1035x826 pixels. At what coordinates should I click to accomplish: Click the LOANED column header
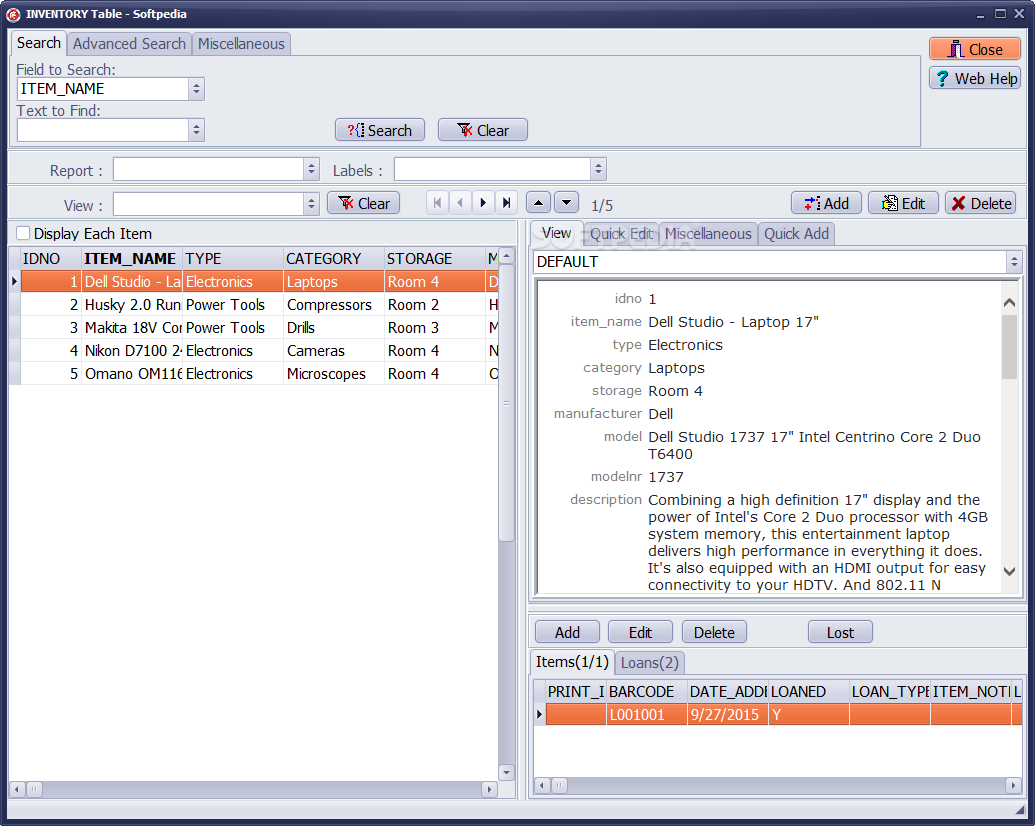point(809,691)
